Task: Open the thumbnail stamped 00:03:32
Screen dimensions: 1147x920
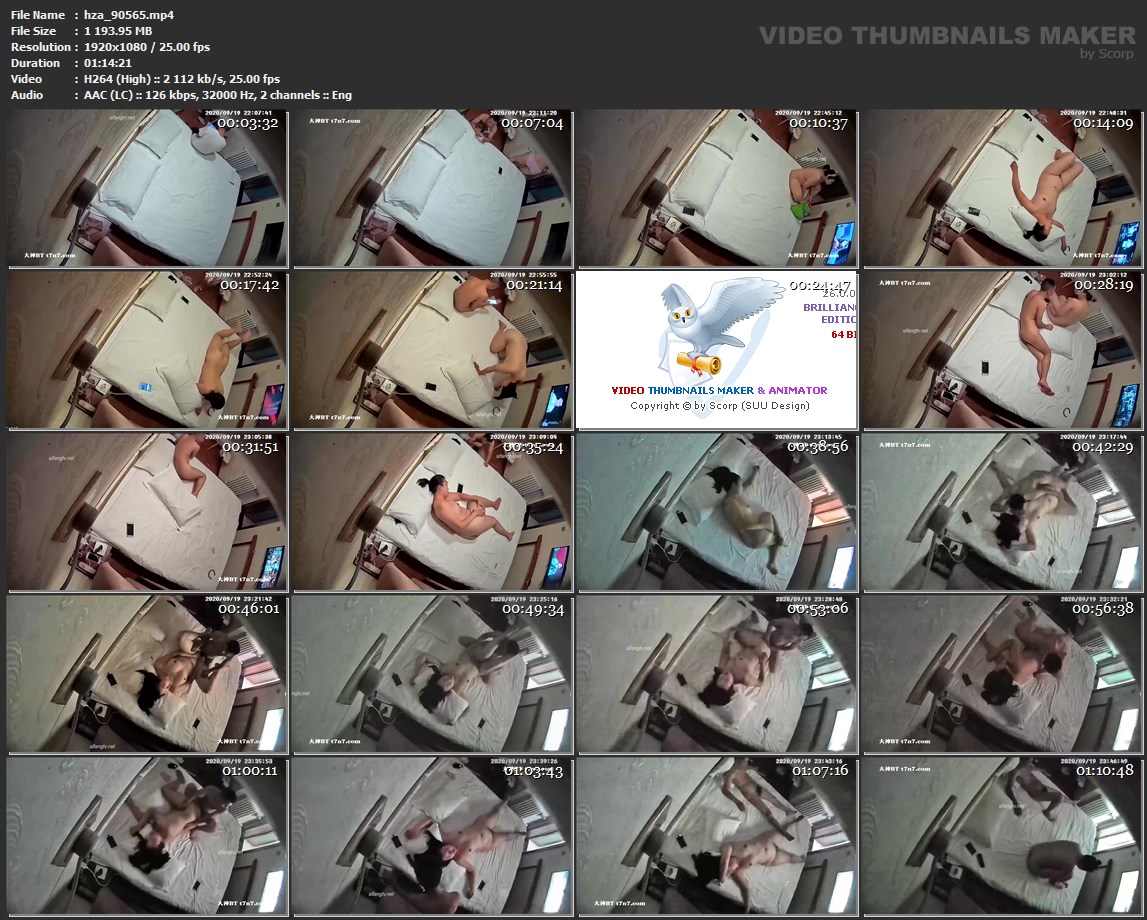Action: pos(148,189)
